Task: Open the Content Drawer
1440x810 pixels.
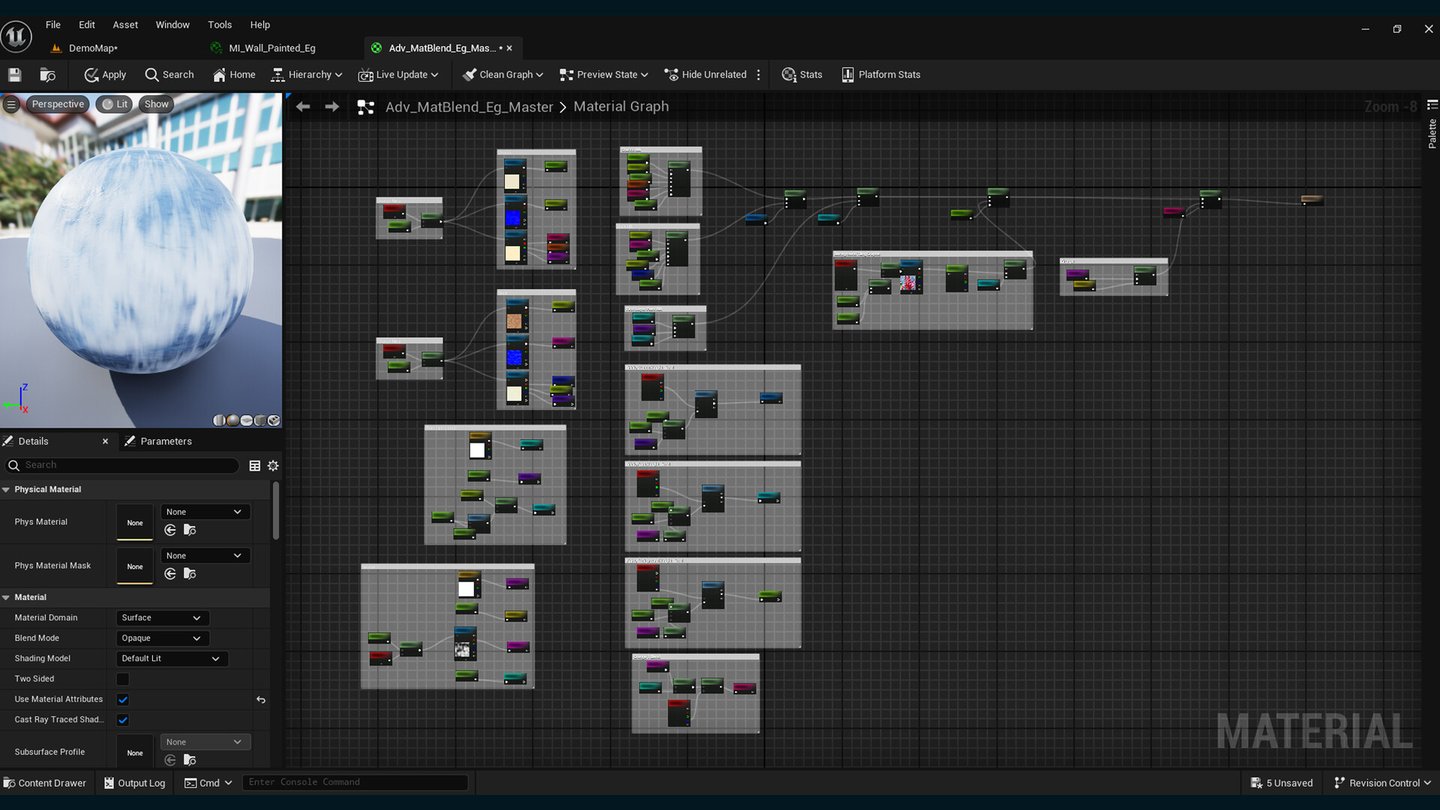Action: coord(44,783)
